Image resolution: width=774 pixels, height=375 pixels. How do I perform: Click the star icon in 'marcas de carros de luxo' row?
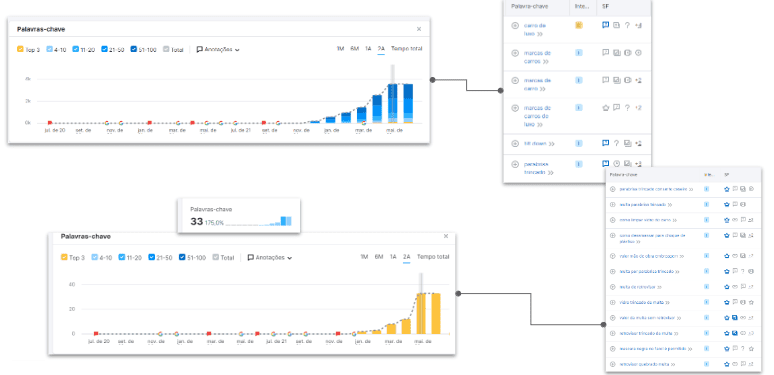[x=606, y=108]
